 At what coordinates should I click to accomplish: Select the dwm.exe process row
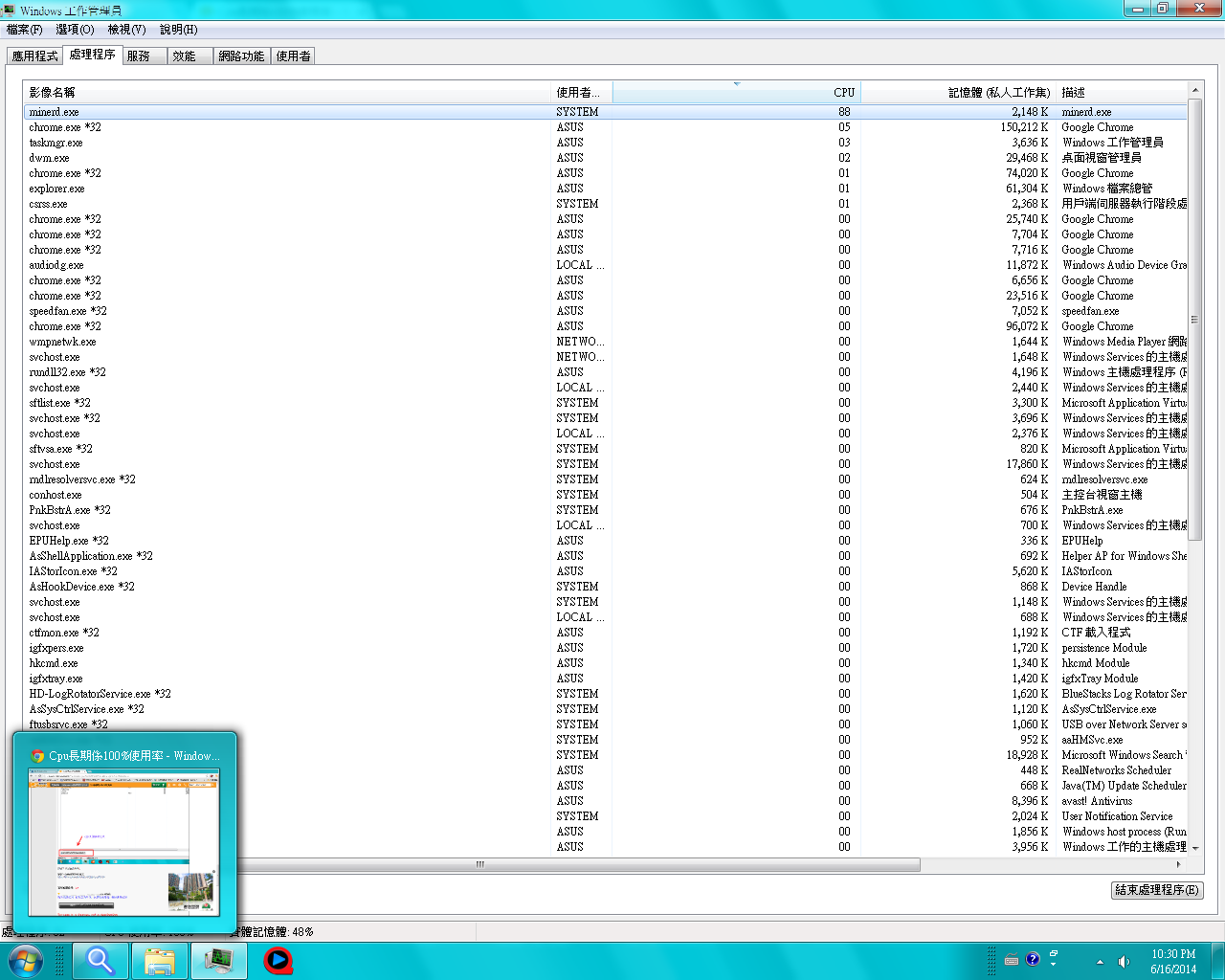605,158
